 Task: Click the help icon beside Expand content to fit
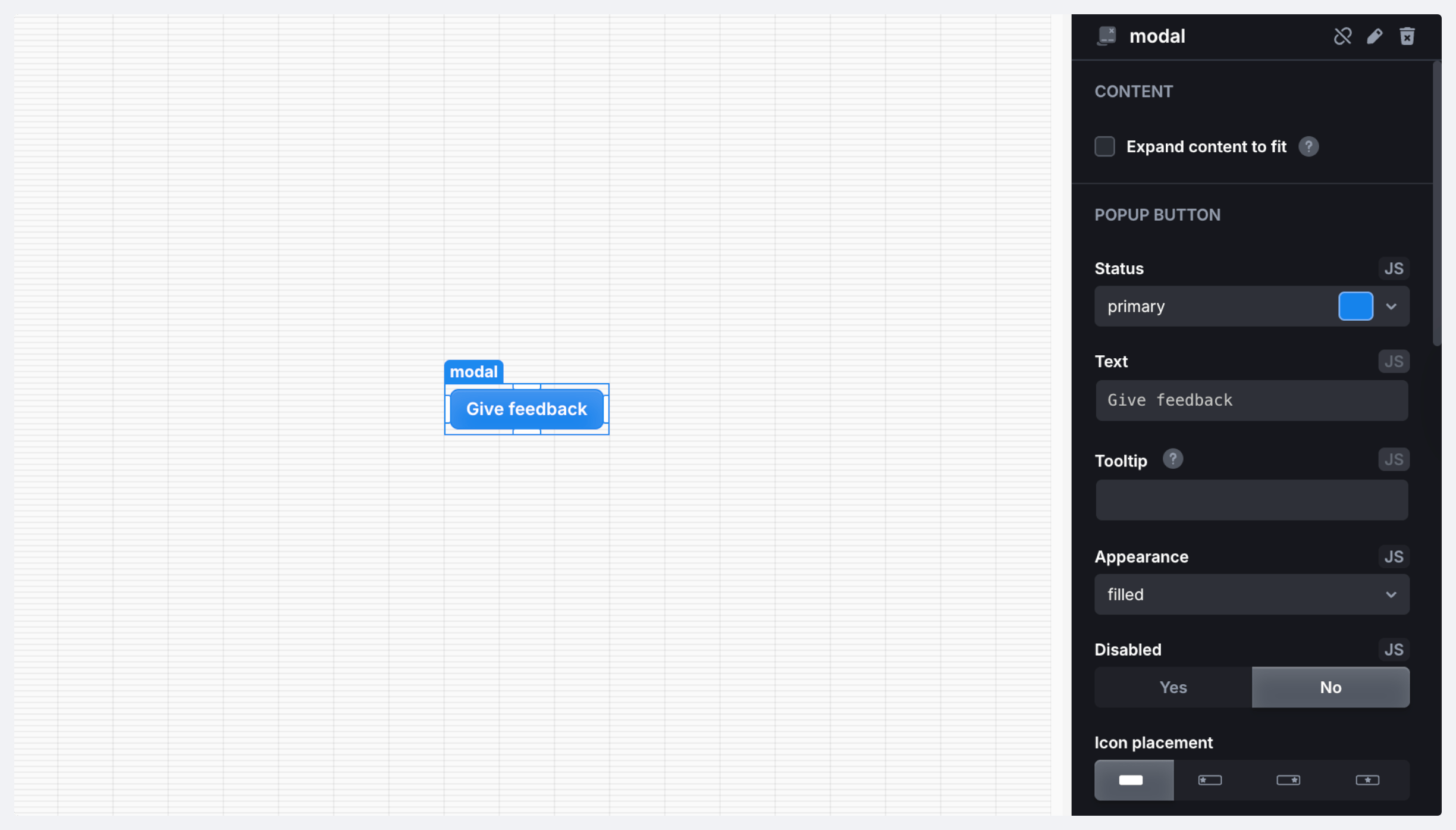1308,146
